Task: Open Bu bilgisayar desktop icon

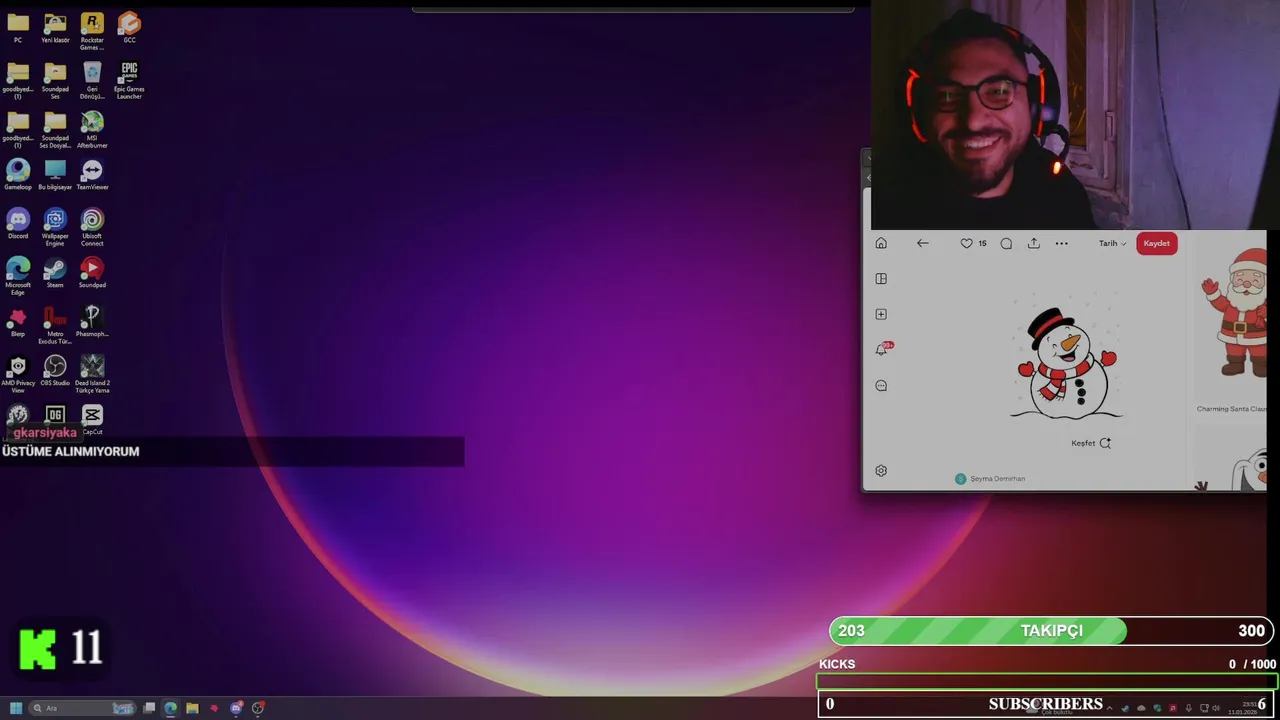Action: pos(55,174)
